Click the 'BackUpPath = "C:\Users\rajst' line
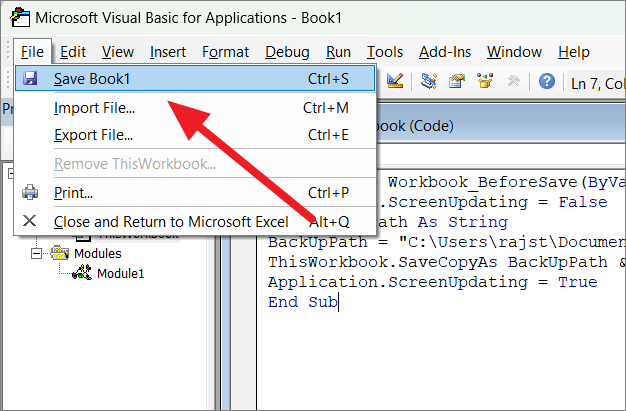 coord(446,242)
